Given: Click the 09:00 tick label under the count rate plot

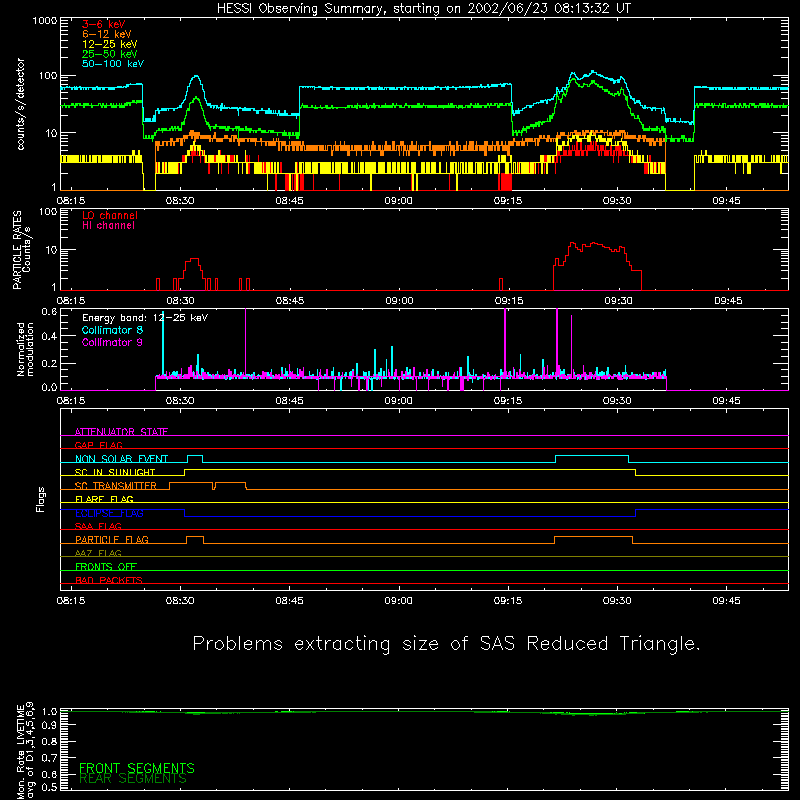Looking at the screenshot, I should (398, 201).
